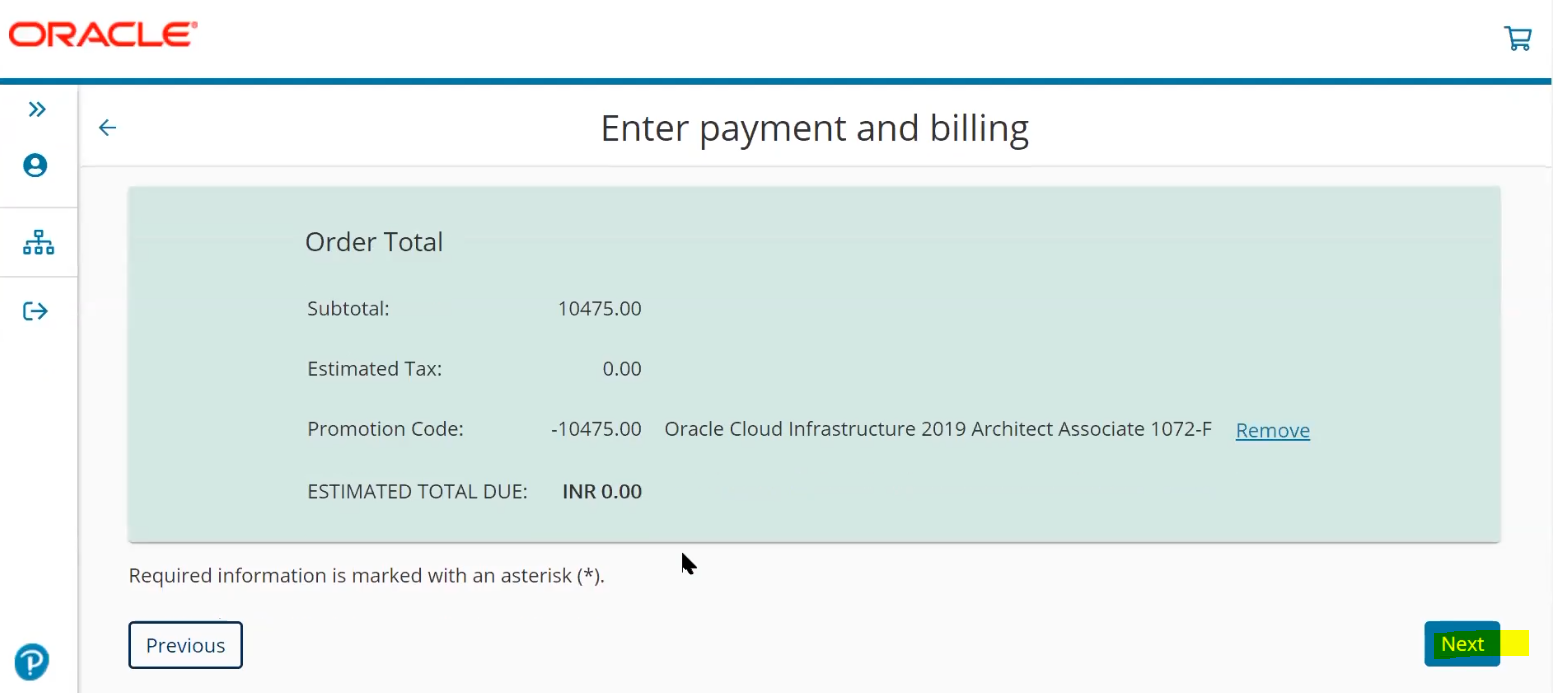
Task: Select the subtotal value 10475.00
Action: coord(599,308)
